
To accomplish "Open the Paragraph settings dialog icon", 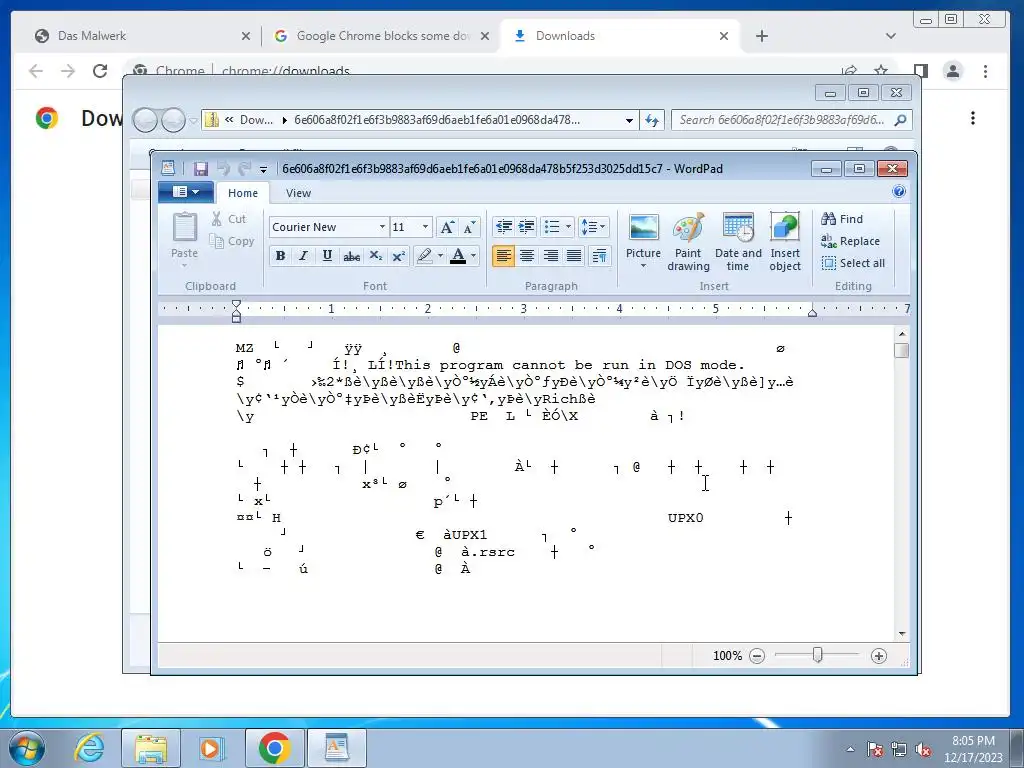I will 599,255.
